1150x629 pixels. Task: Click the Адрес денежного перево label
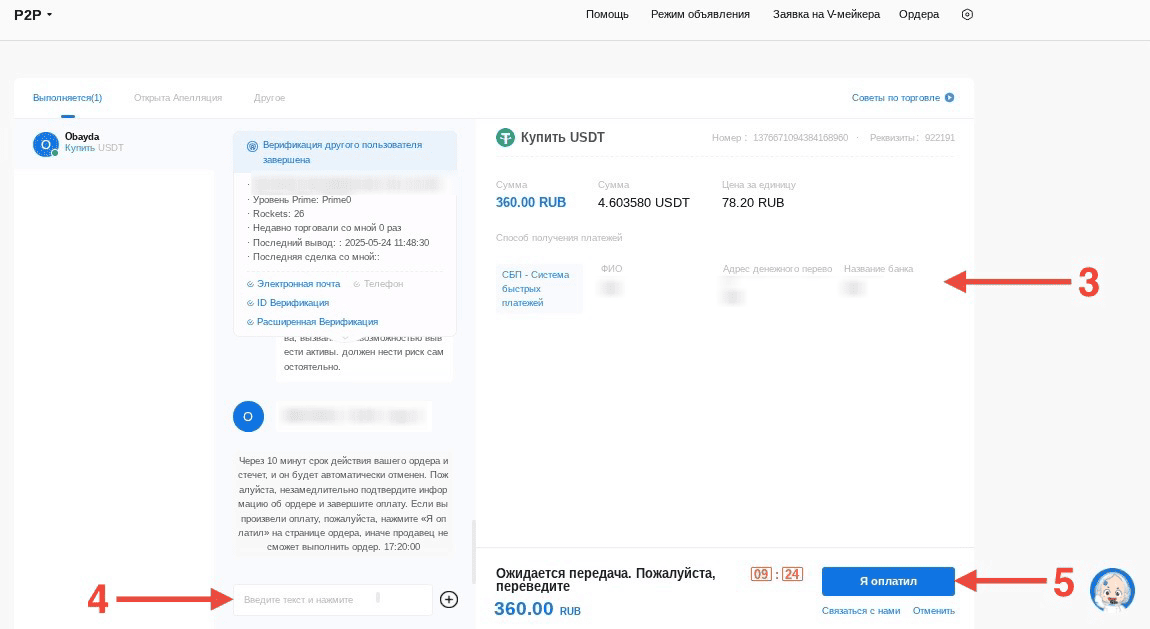point(777,269)
